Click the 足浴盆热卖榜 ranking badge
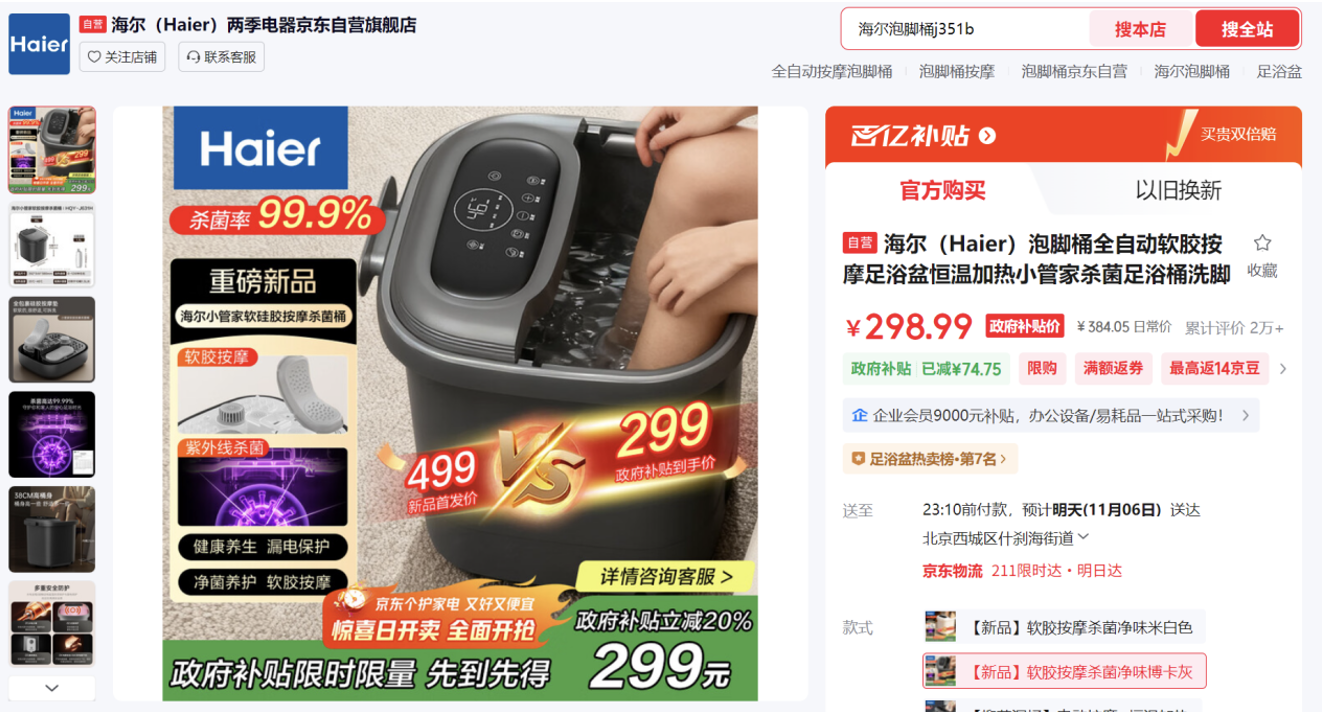 (x=930, y=459)
